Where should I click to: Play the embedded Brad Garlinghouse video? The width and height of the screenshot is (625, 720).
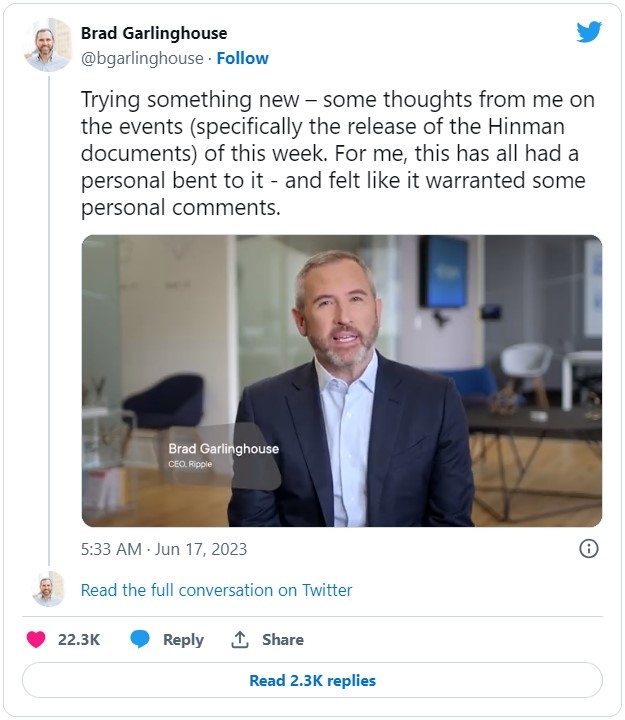click(342, 381)
